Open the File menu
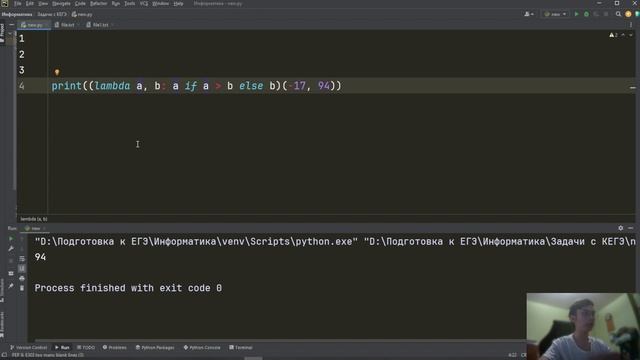Viewport: 640px width, 360px height. pyautogui.click(x=18, y=4)
